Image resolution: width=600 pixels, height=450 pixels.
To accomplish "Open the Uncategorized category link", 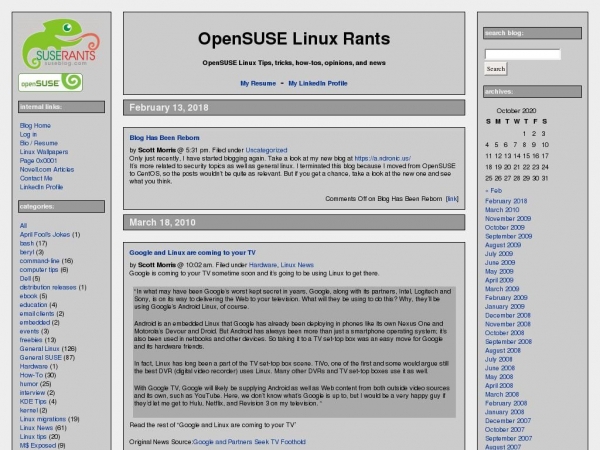I will pyautogui.click(x=266, y=150).
